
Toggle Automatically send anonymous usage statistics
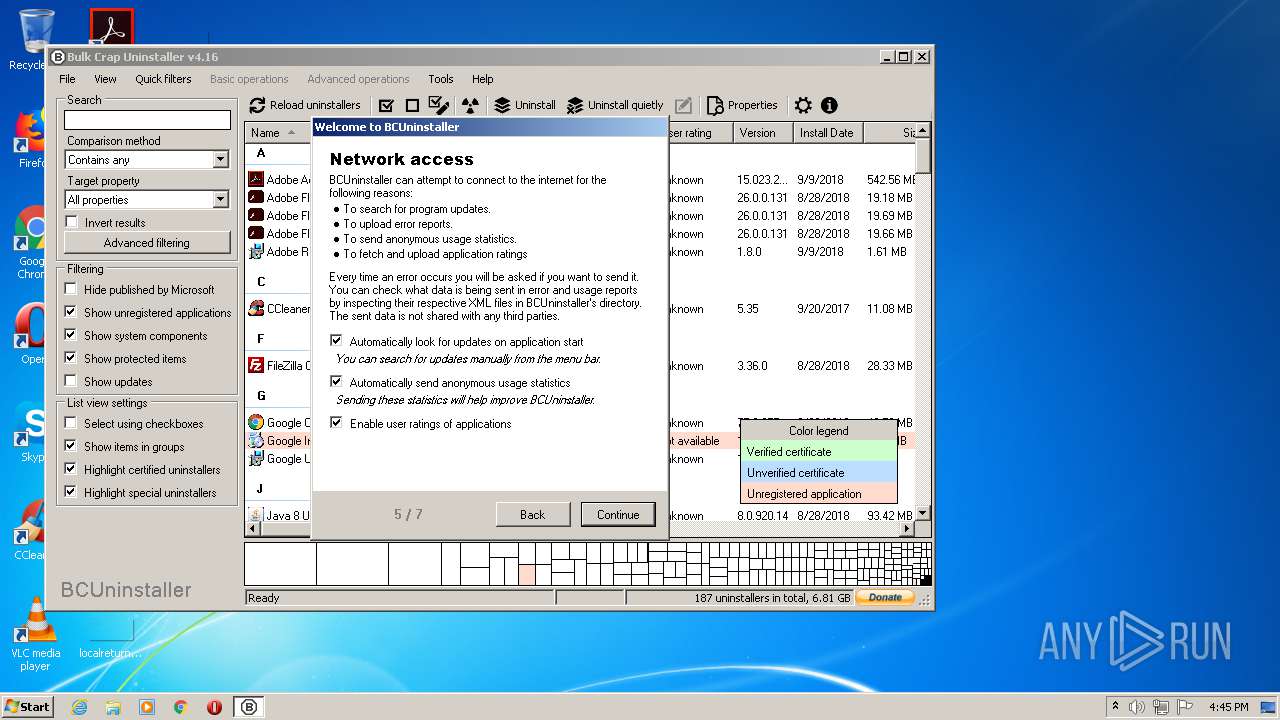(336, 382)
